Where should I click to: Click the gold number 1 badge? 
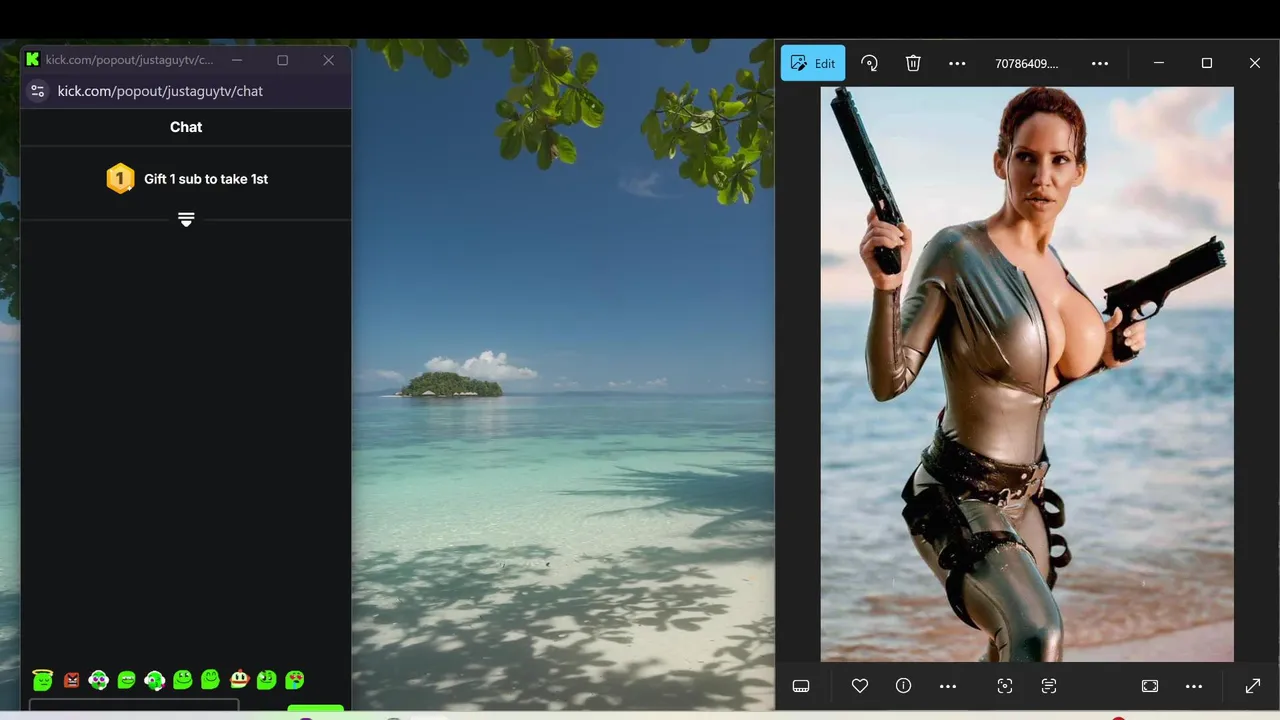[x=120, y=179]
